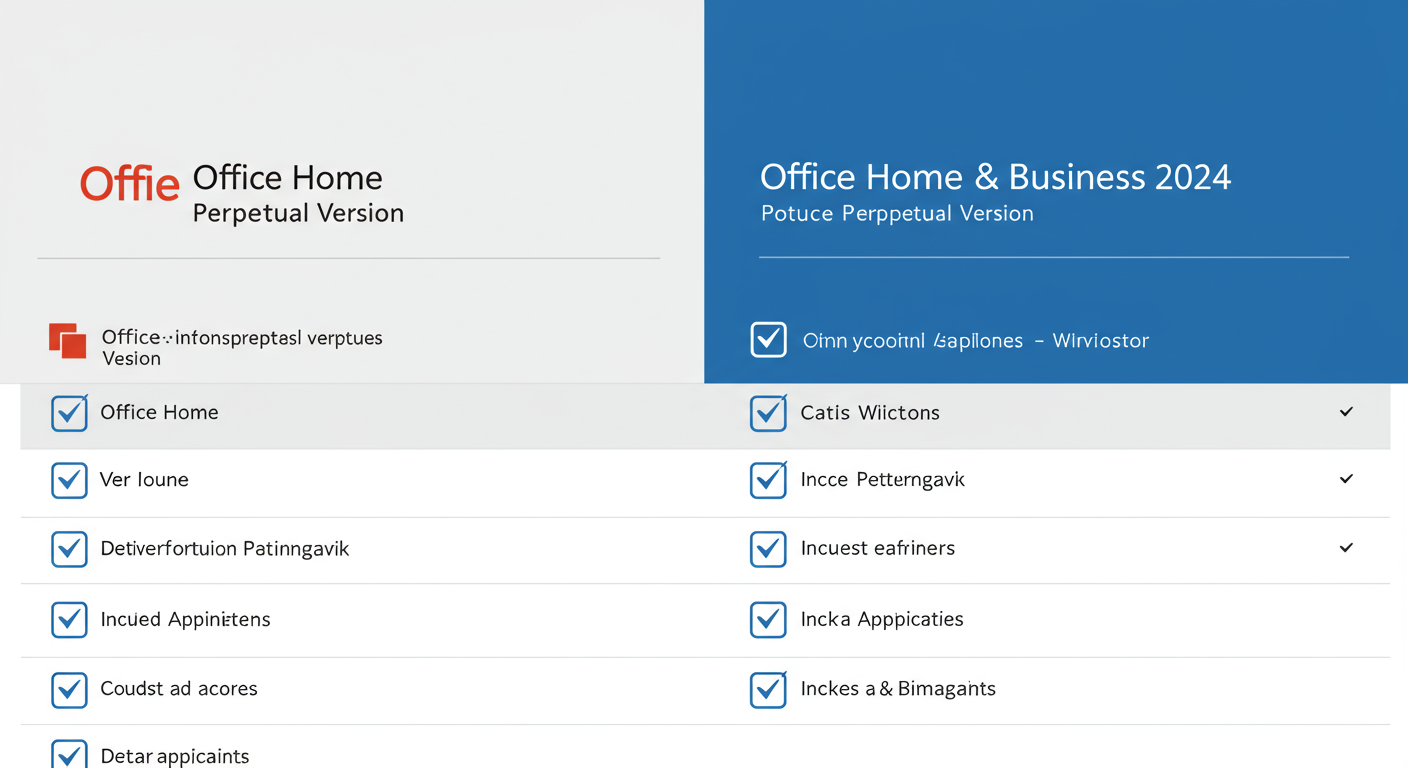Click the Catis Wiictons label
The height and width of the screenshot is (768, 1408).
click(x=870, y=413)
